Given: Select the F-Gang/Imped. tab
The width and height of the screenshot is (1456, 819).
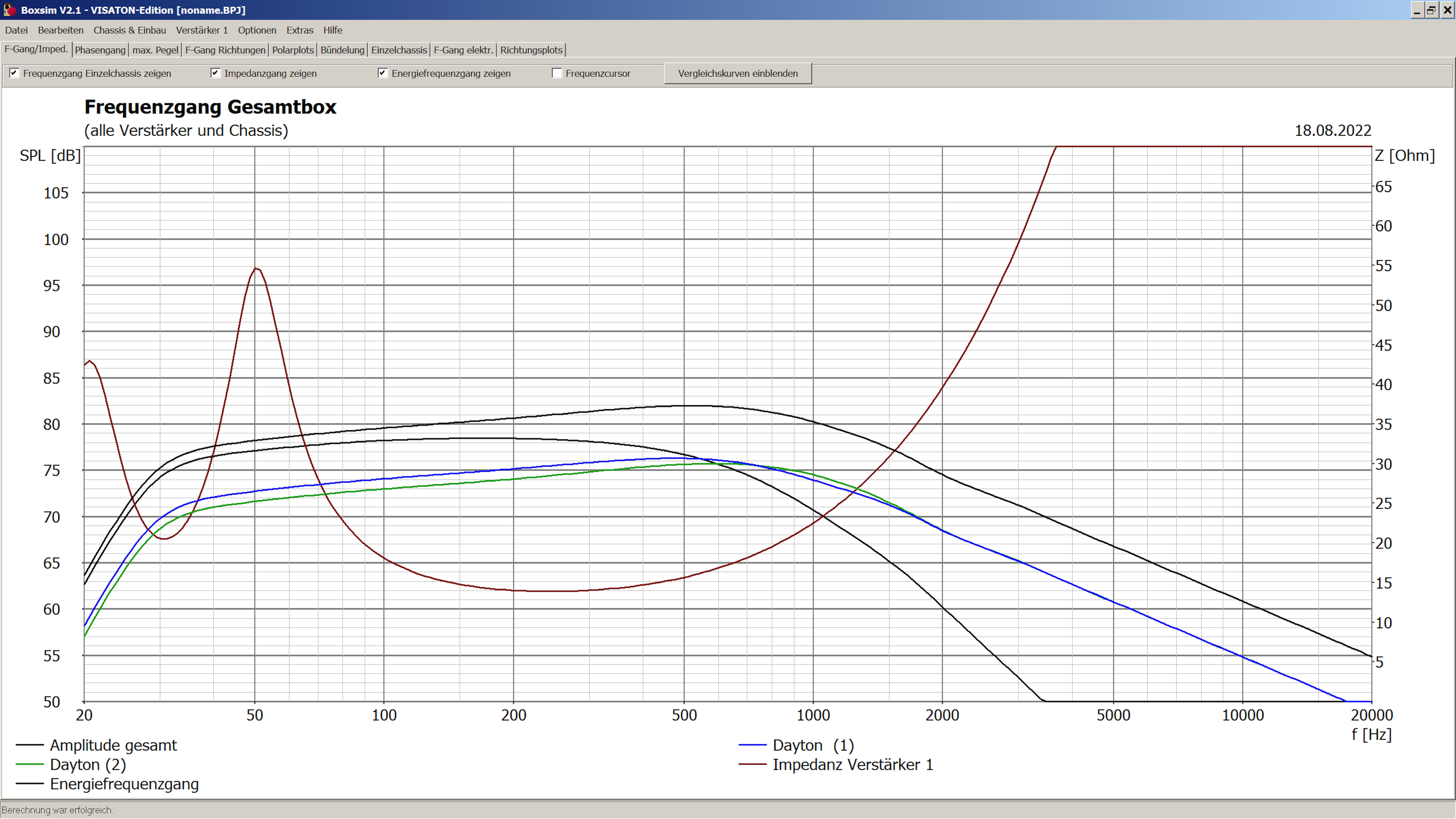Looking at the screenshot, I should point(36,49).
